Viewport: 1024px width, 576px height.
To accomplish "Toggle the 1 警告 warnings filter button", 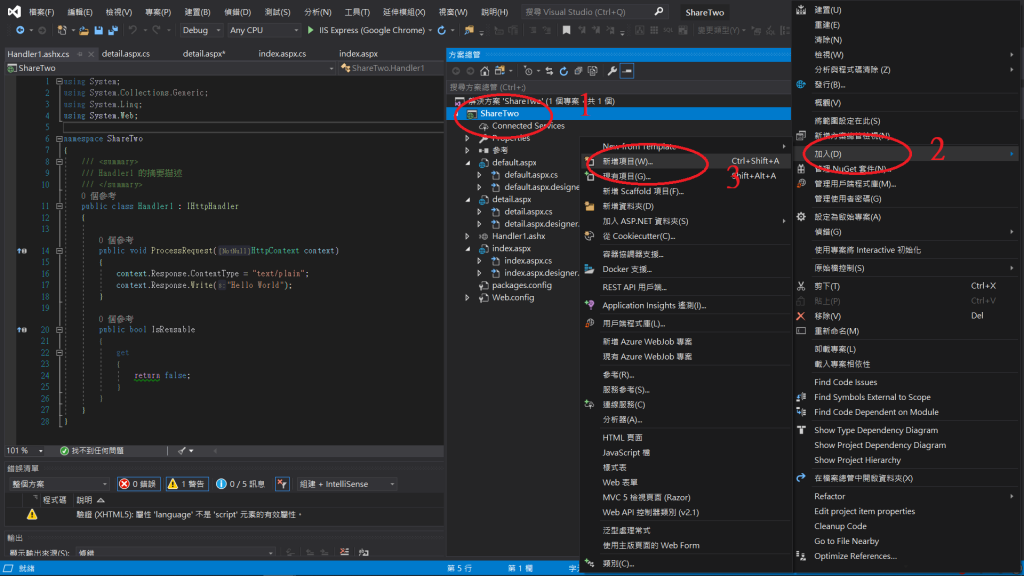I will pos(187,484).
